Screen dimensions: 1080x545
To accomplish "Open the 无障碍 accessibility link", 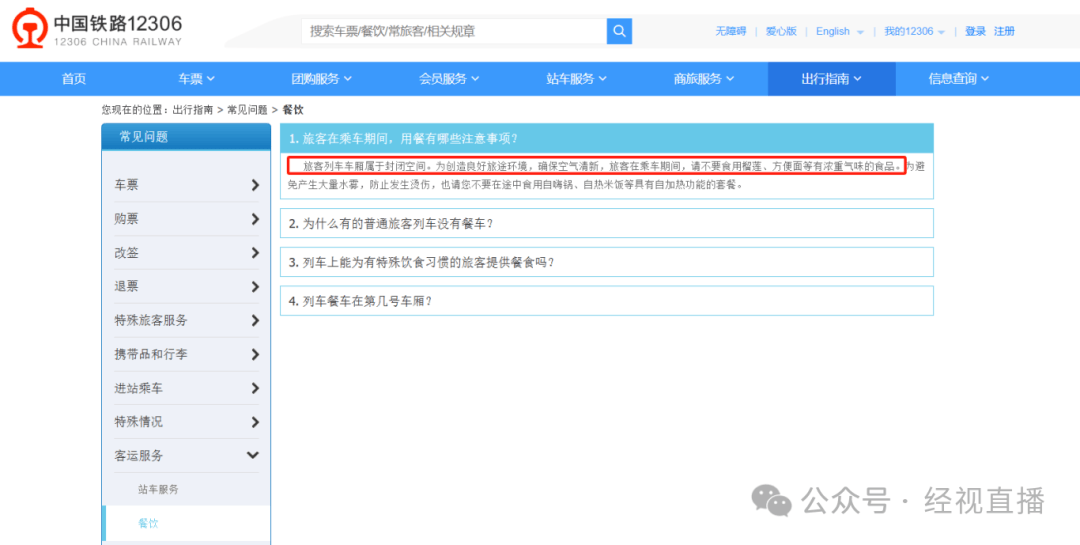I will [731, 31].
